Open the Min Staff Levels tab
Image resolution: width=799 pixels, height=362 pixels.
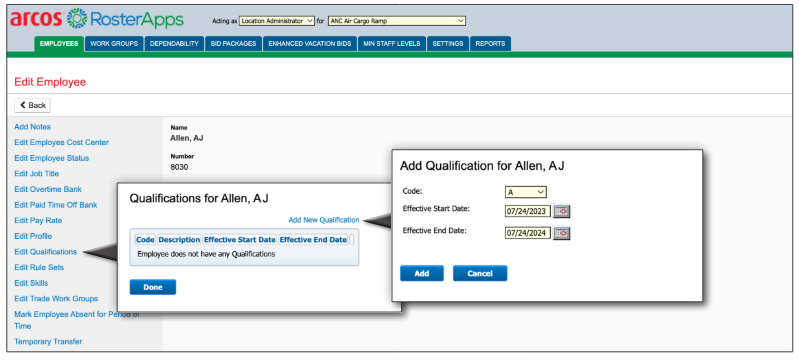(x=392, y=44)
